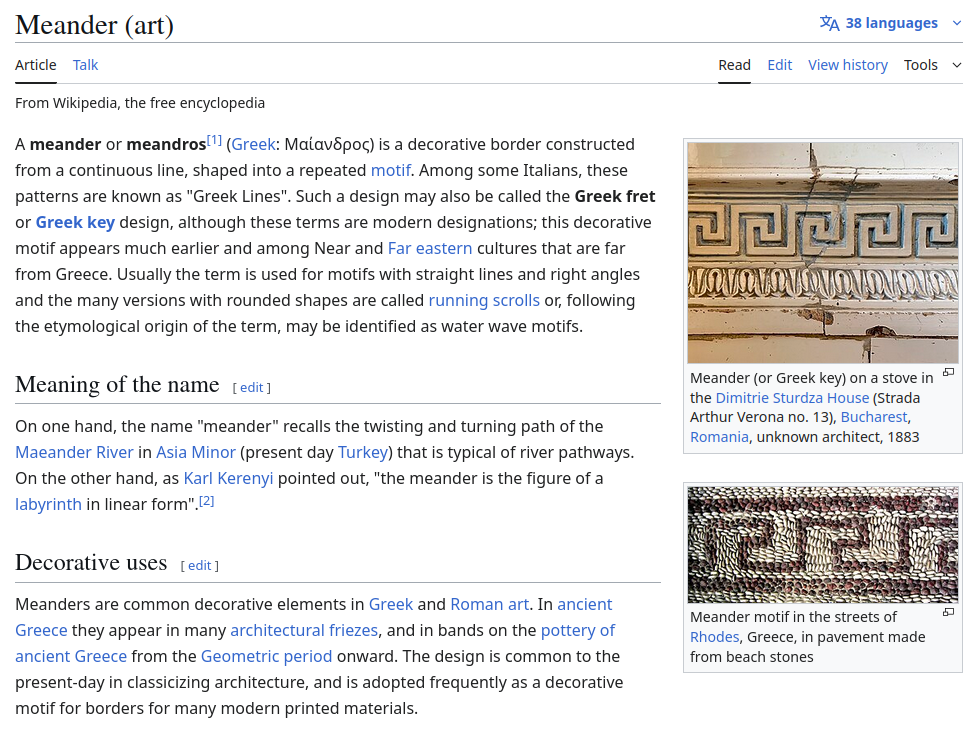
Task: Click the Meaning of the name heading
Action: 117,384
